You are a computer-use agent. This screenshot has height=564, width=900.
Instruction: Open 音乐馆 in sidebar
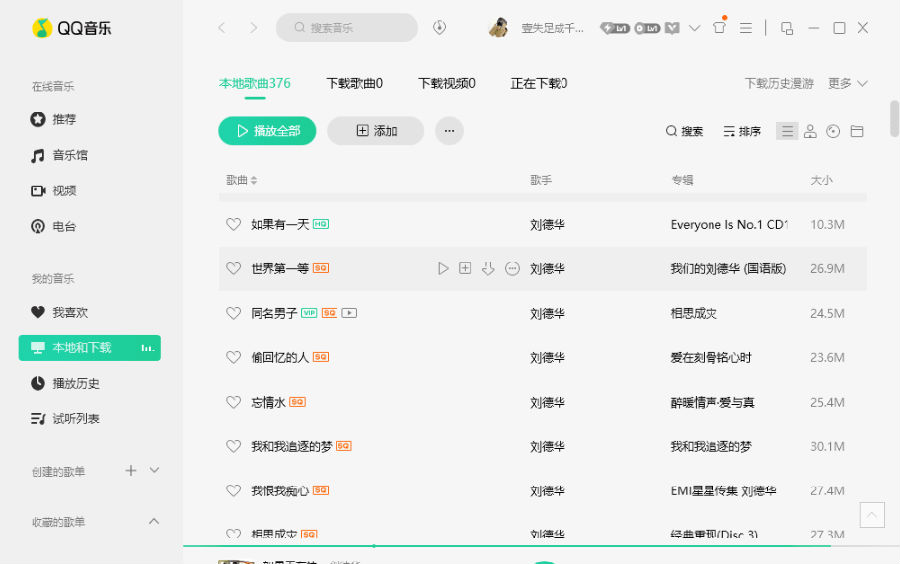coord(59,155)
